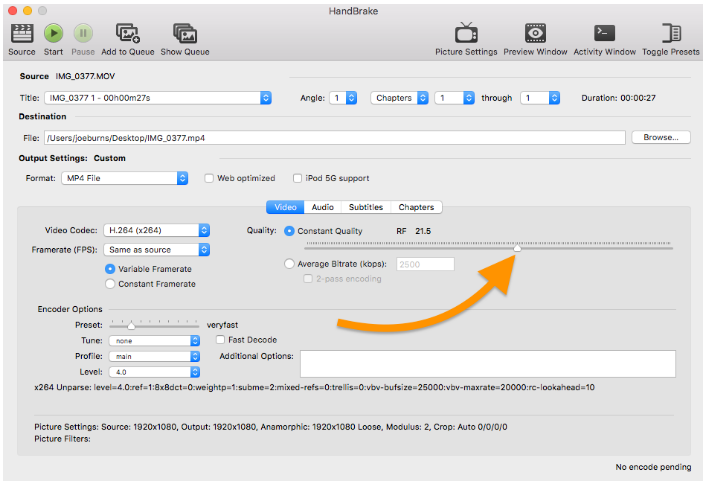
Task: Open the Profile dropdown set to main
Action: click(x=154, y=356)
